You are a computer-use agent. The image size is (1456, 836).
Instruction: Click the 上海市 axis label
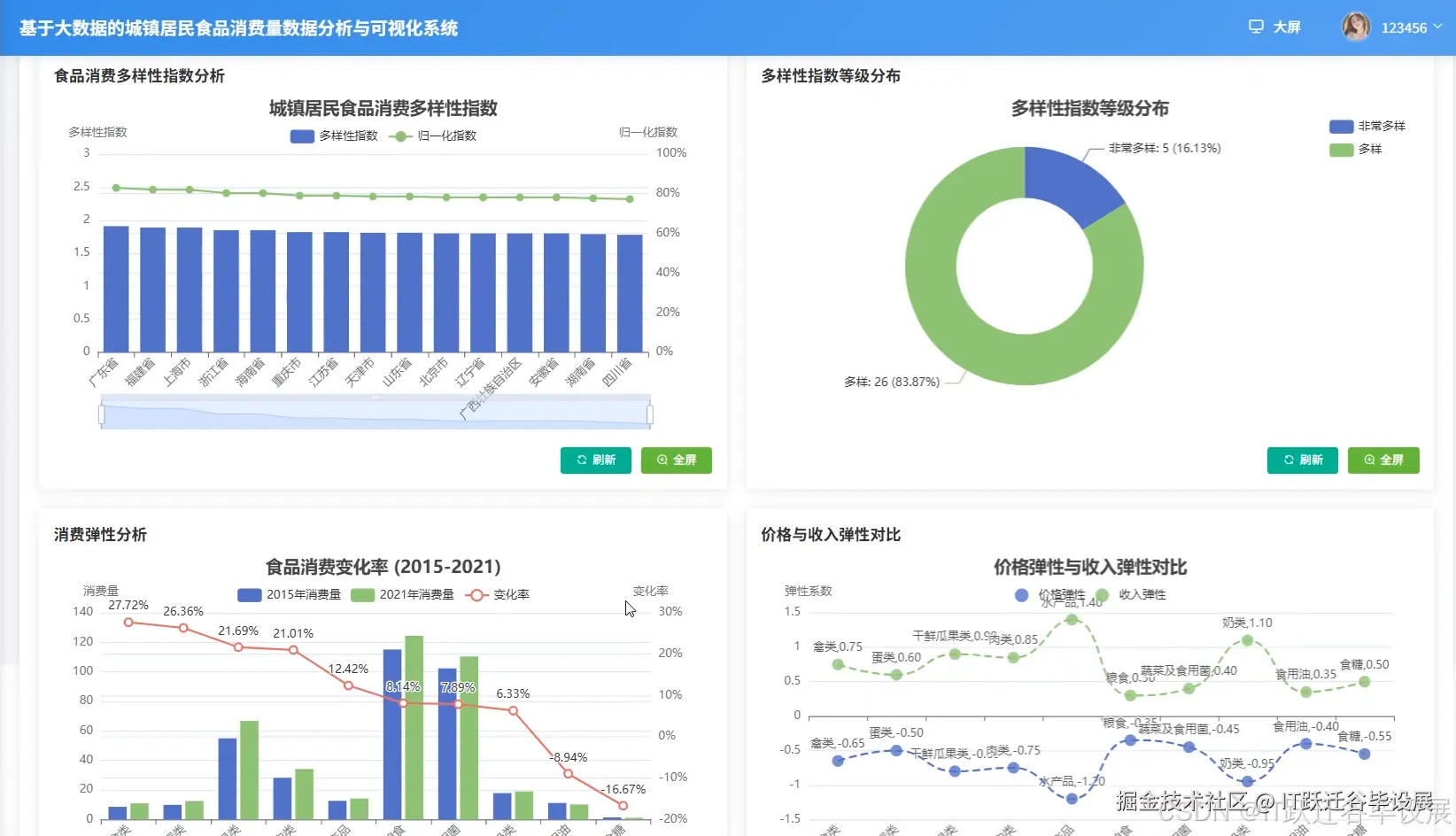point(177,372)
